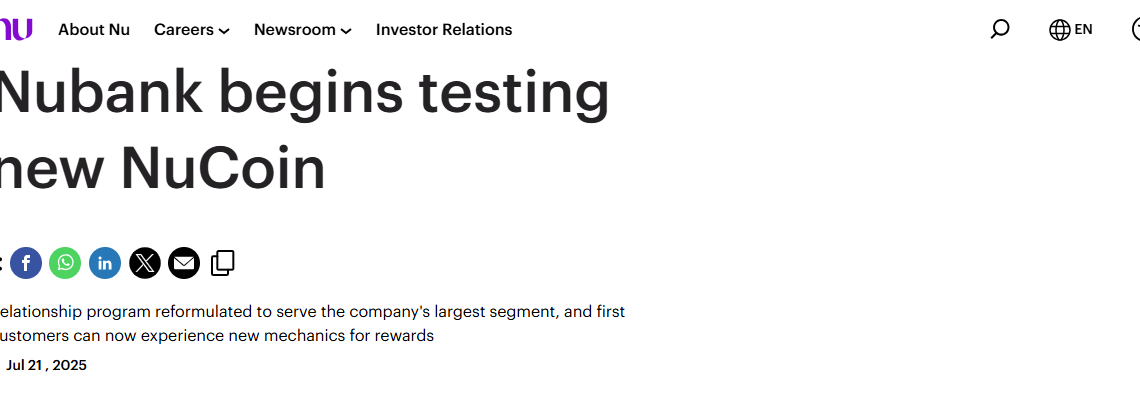Click the globe language icon

click(1059, 30)
